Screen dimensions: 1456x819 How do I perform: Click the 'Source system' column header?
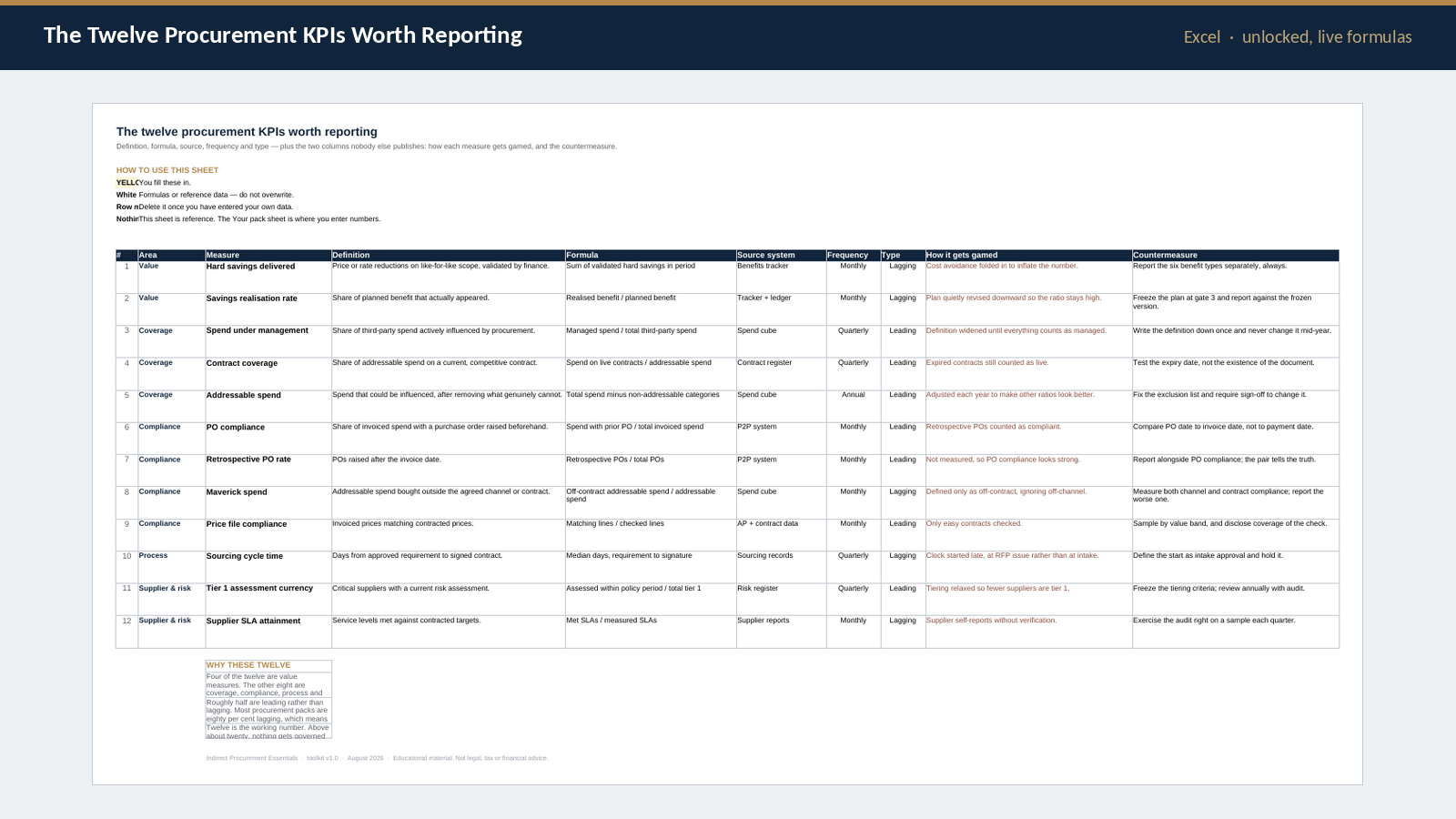781,256
